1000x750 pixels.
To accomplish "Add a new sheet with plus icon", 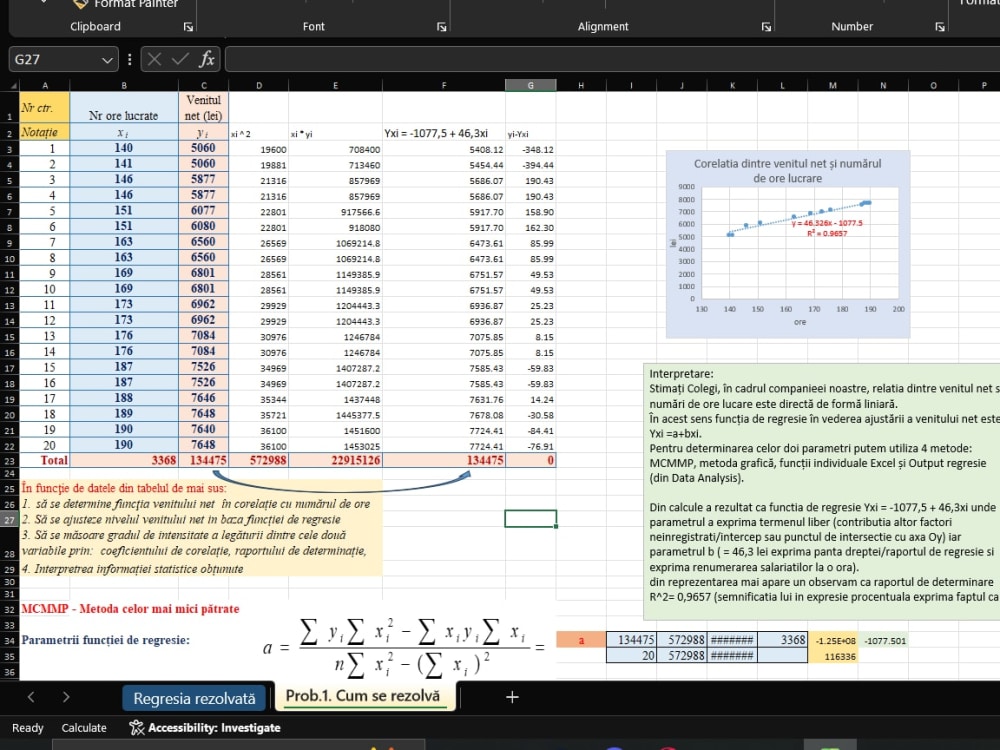I will pos(511,697).
